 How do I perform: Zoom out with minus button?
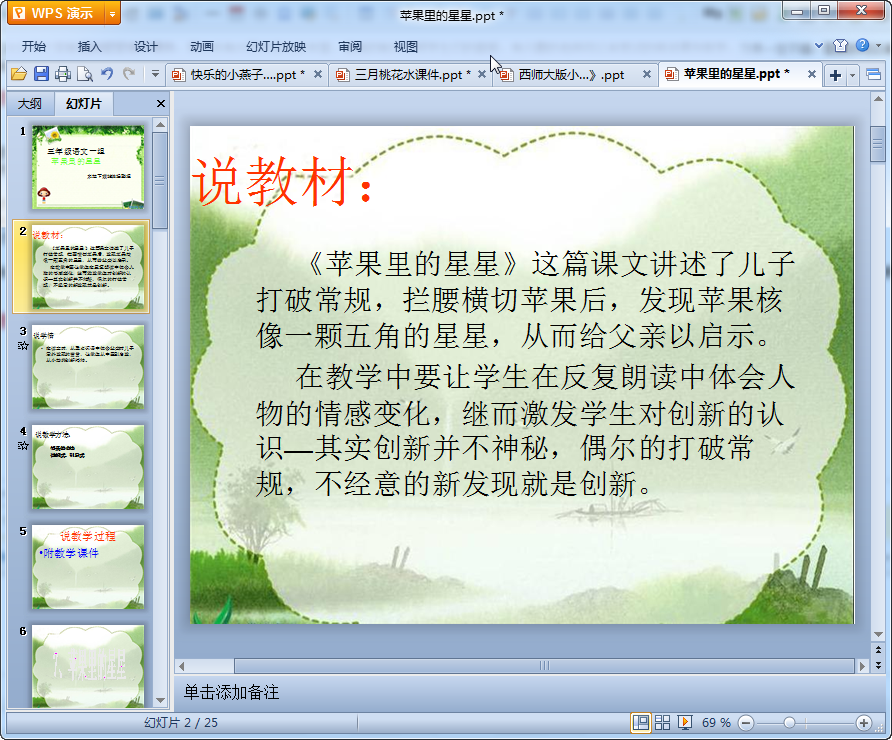click(x=746, y=723)
